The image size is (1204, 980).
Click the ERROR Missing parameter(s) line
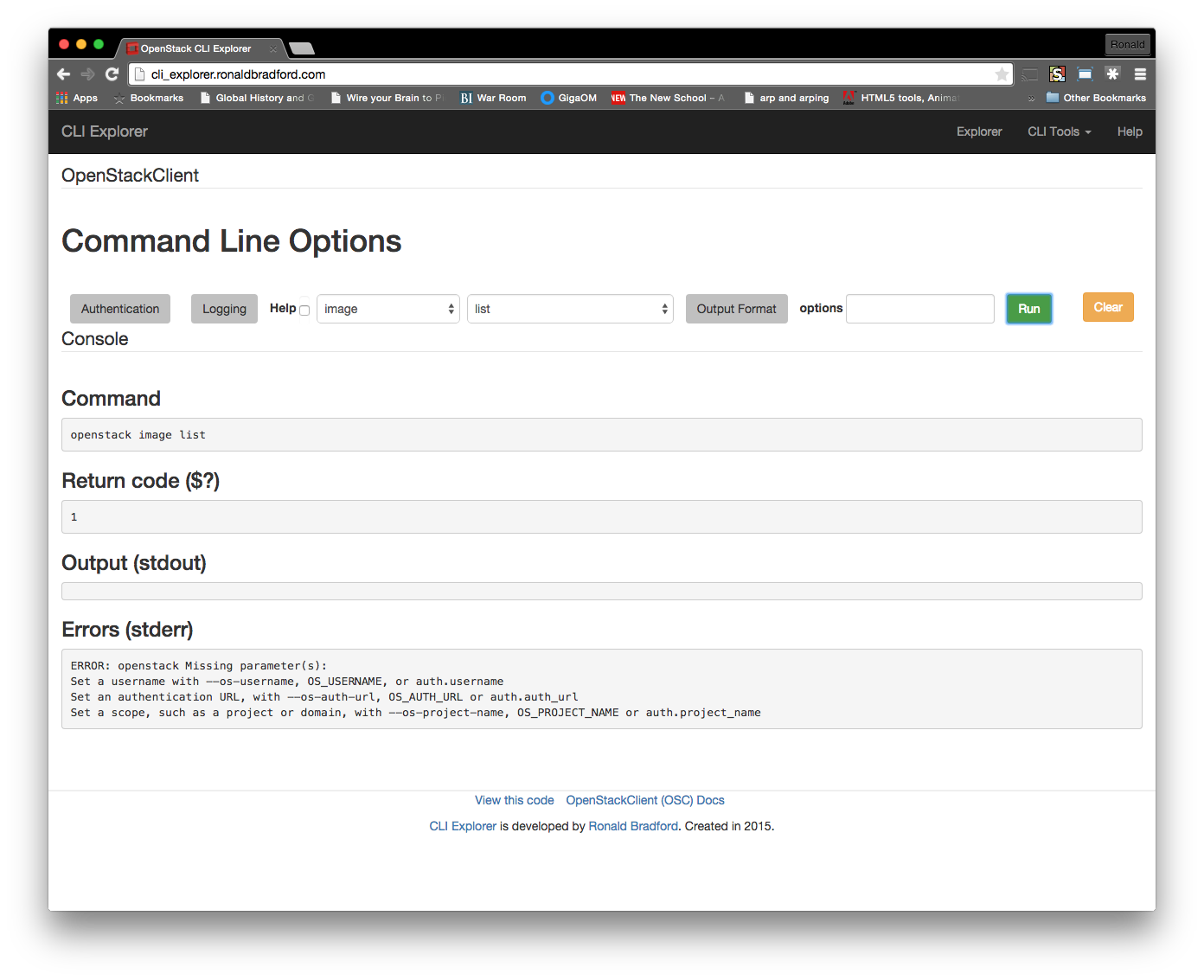tap(199, 666)
